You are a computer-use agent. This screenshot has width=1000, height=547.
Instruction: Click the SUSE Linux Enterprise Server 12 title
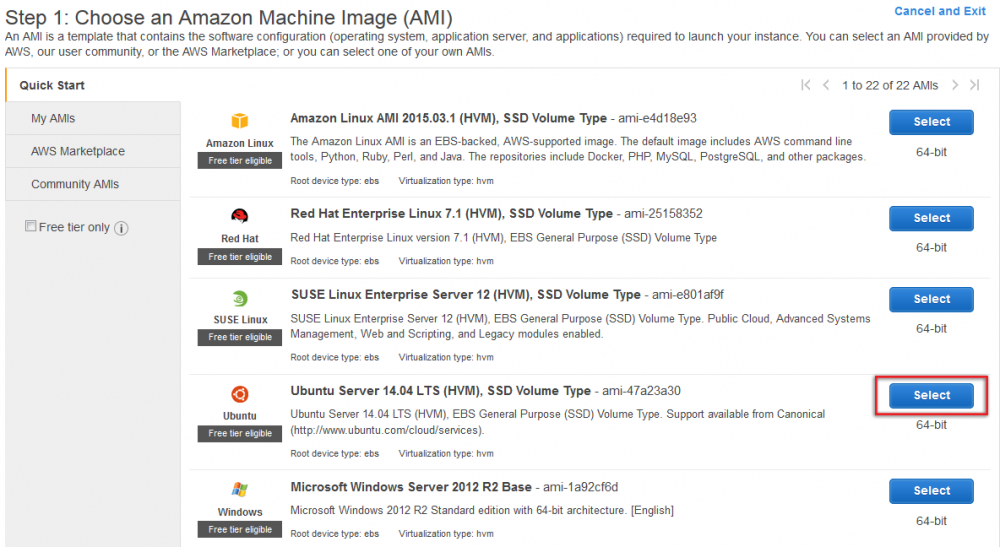point(466,295)
